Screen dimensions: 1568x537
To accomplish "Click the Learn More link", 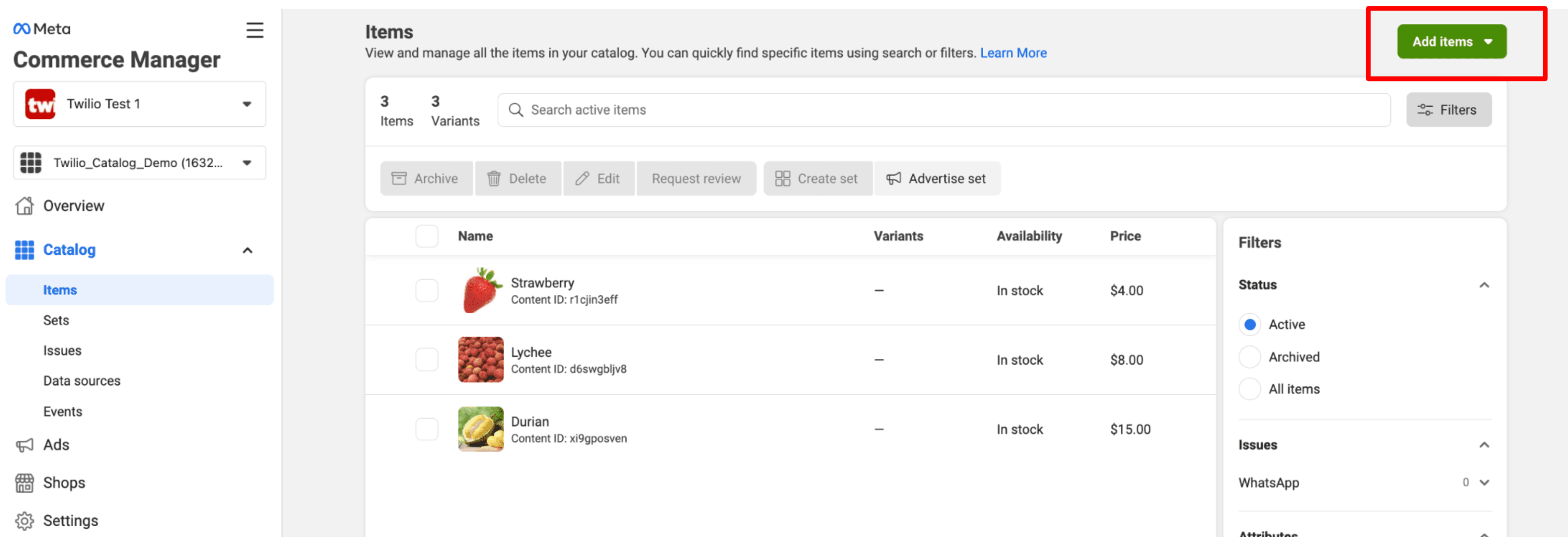I will 1013,53.
